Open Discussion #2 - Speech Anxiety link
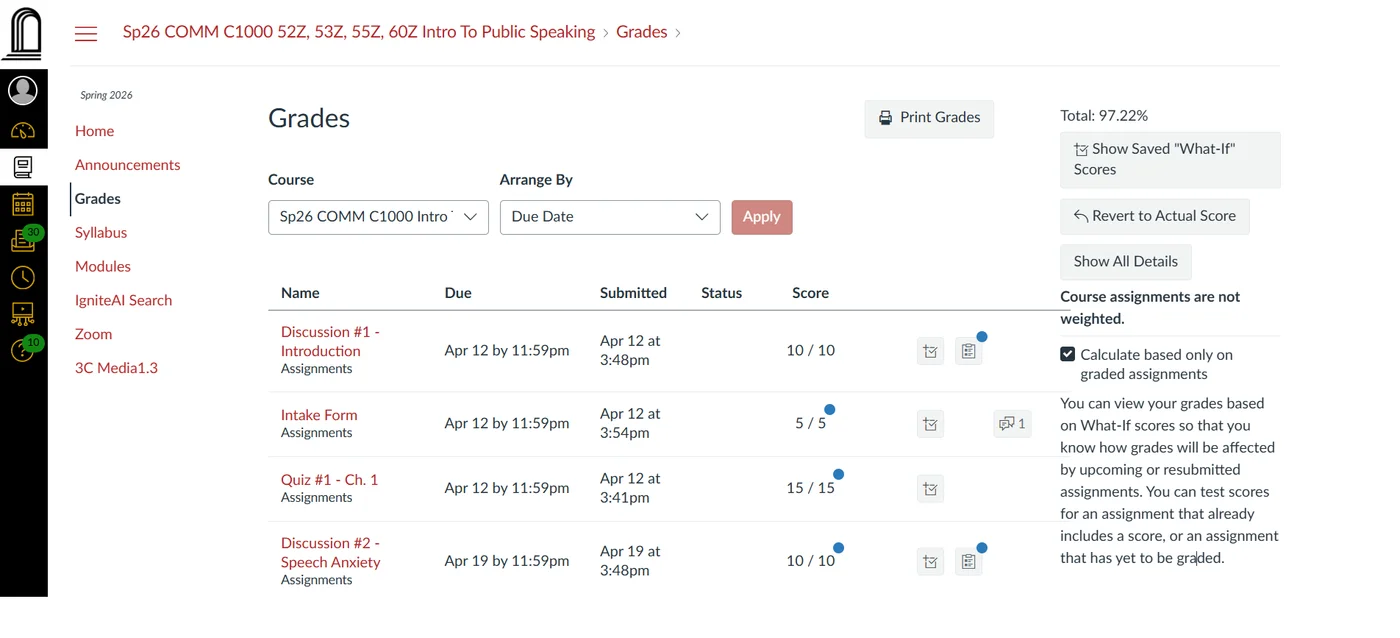The height and width of the screenshot is (638, 1400). click(x=331, y=553)
